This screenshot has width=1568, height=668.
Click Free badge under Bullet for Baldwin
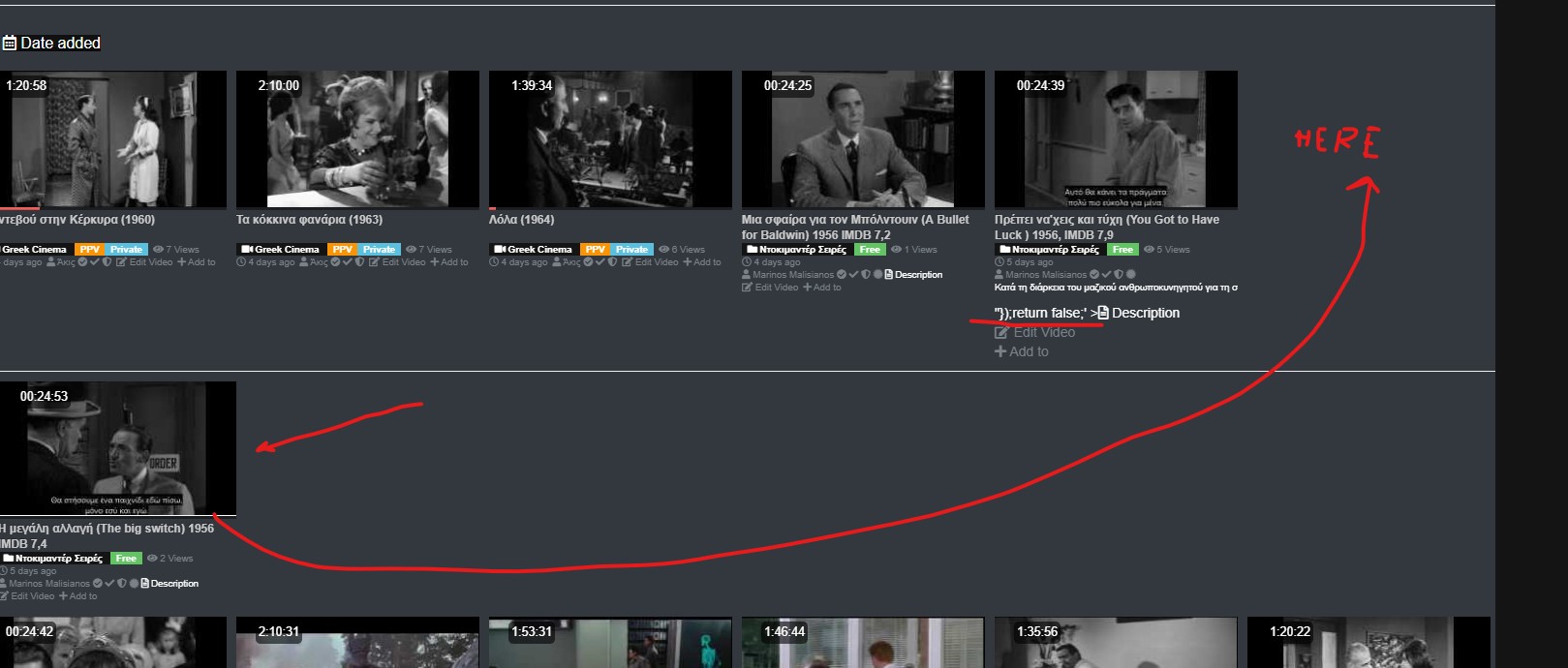click(x=870, y=250)
